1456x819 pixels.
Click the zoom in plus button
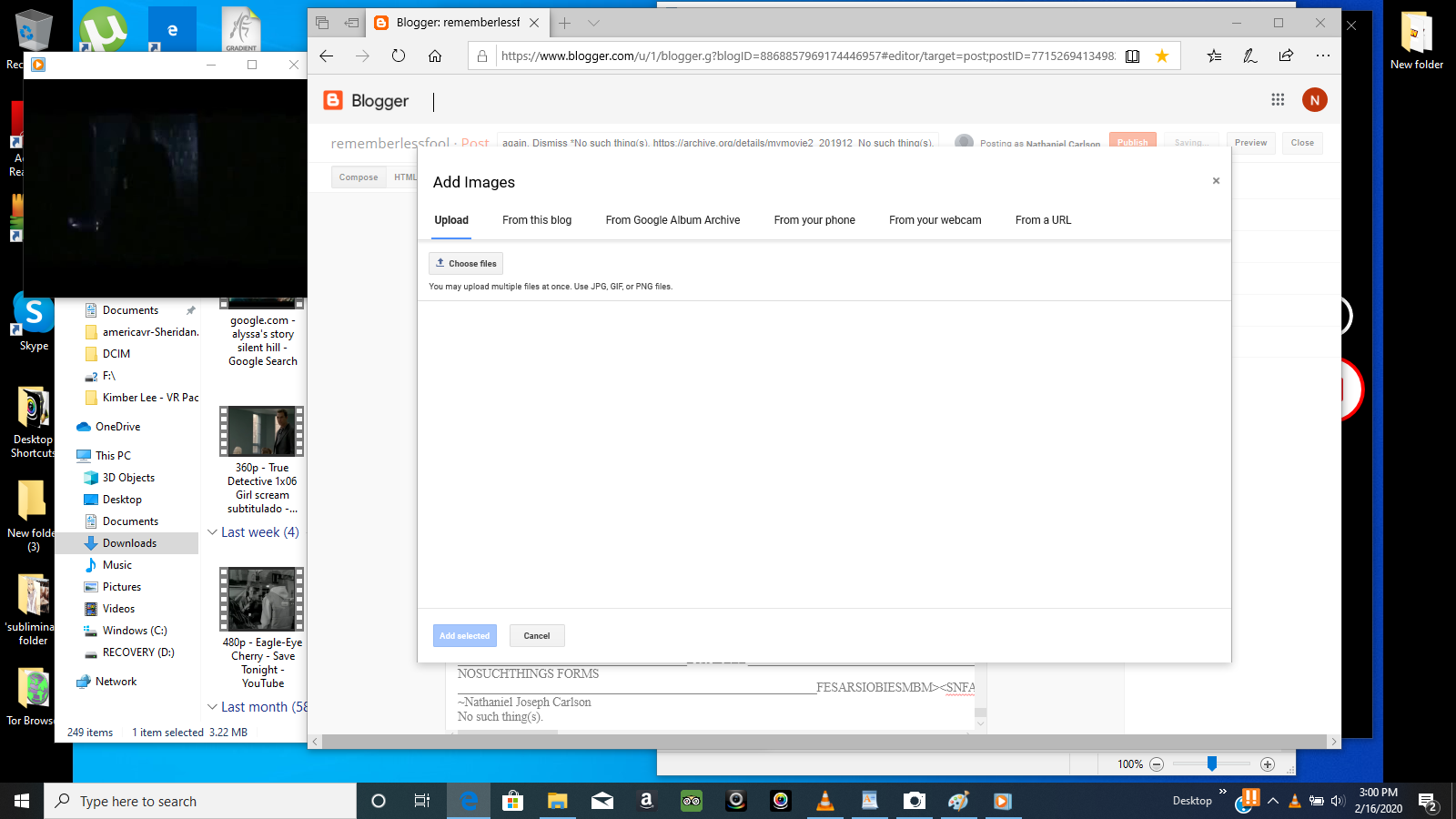[x=1268, y=764]
